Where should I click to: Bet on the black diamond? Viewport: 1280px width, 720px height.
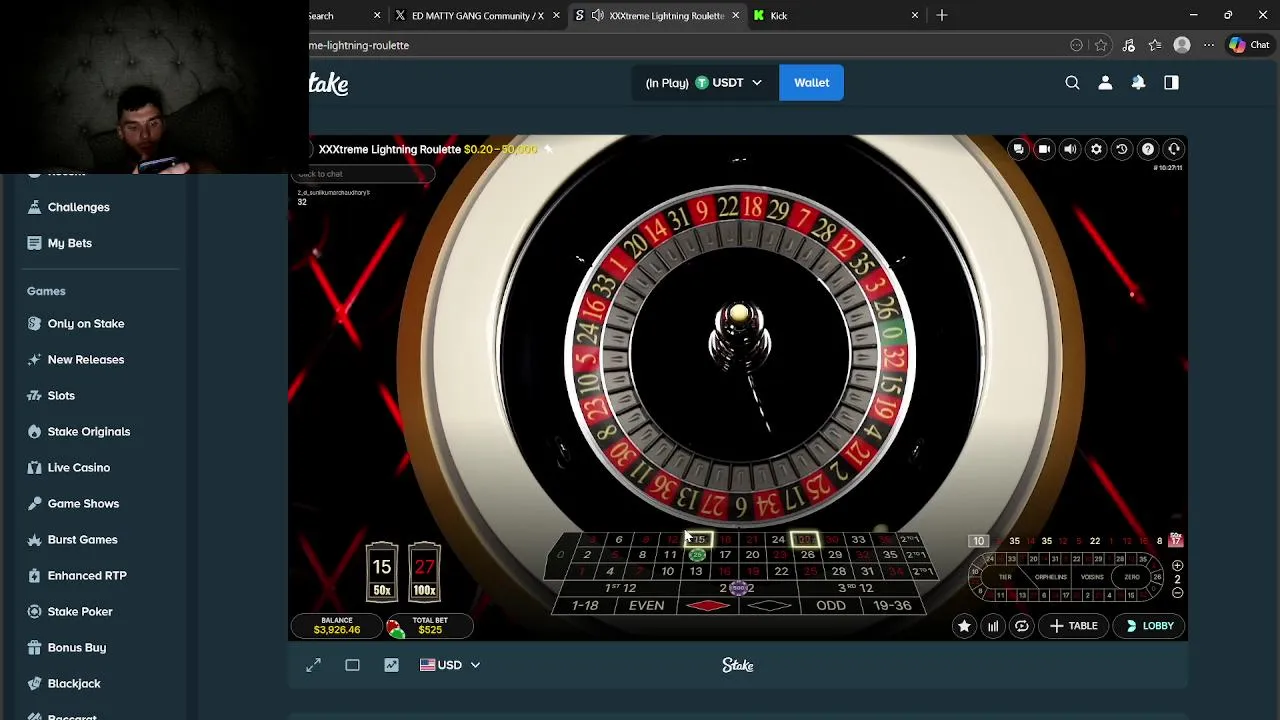click(x=769, y=606)
